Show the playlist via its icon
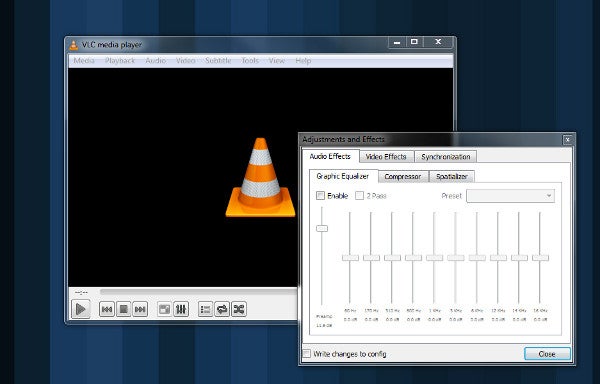Viewport: 600px width, 384px height. click(x=205, y=309)
